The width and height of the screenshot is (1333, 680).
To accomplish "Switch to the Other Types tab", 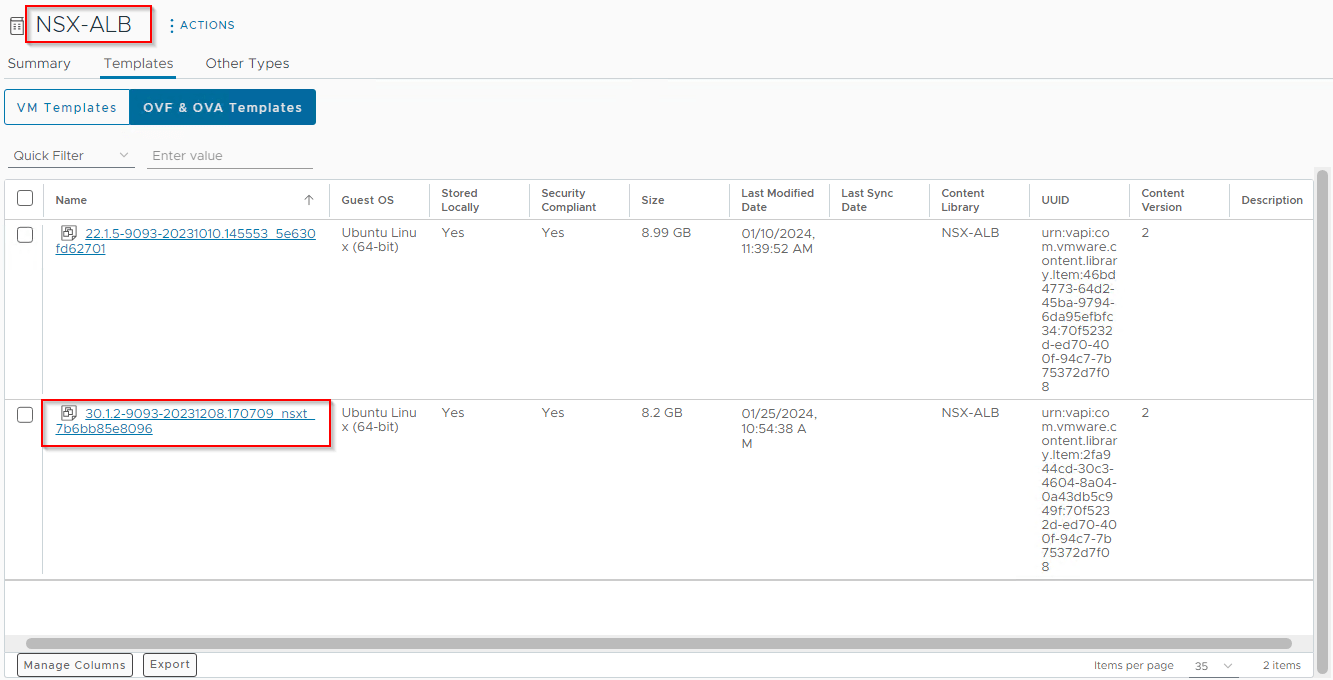I will tap(247, 63).
